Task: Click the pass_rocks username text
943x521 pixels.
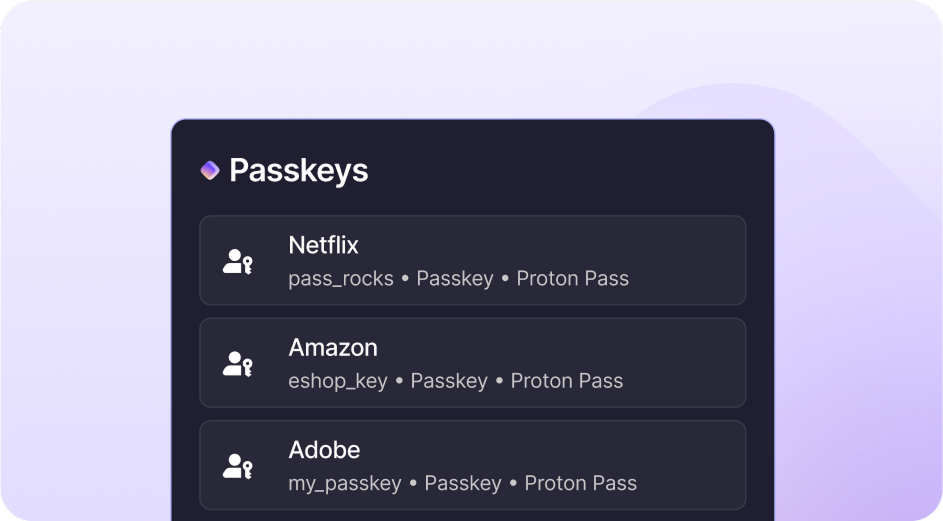Action: pos(341,279)
